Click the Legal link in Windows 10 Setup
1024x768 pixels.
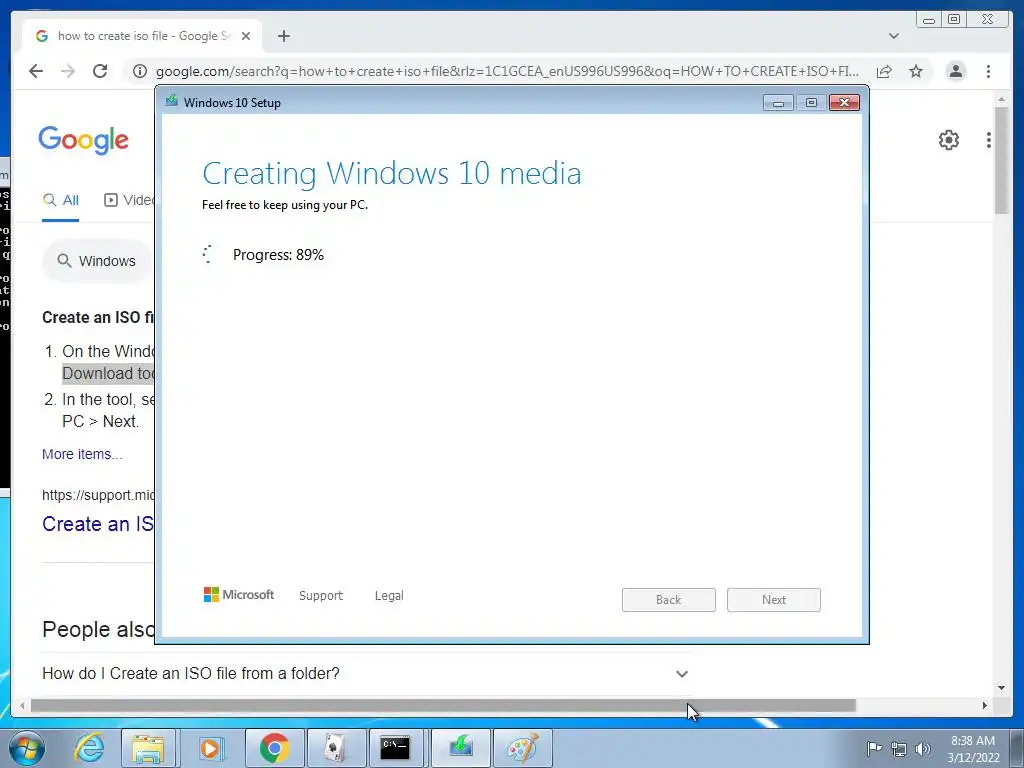[x=389, y=596]
